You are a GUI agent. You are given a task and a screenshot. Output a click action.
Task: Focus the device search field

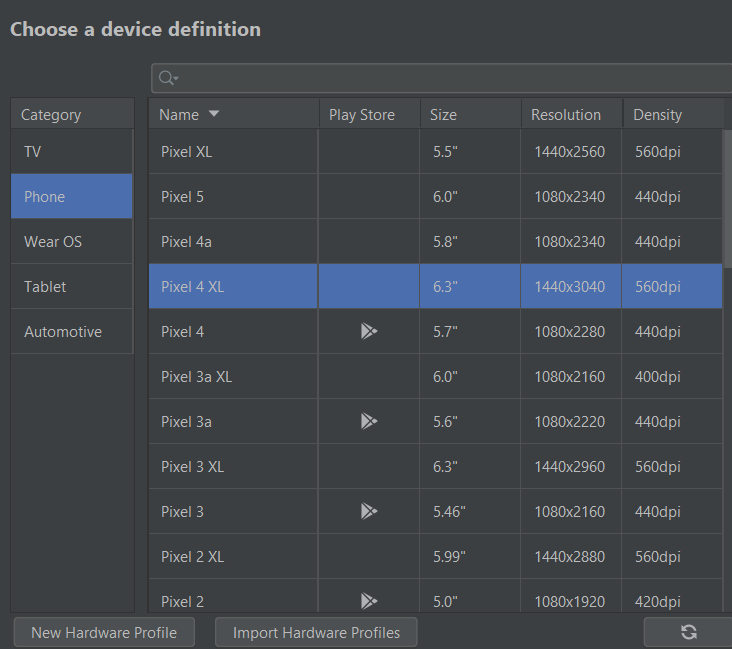pos(450,78)
